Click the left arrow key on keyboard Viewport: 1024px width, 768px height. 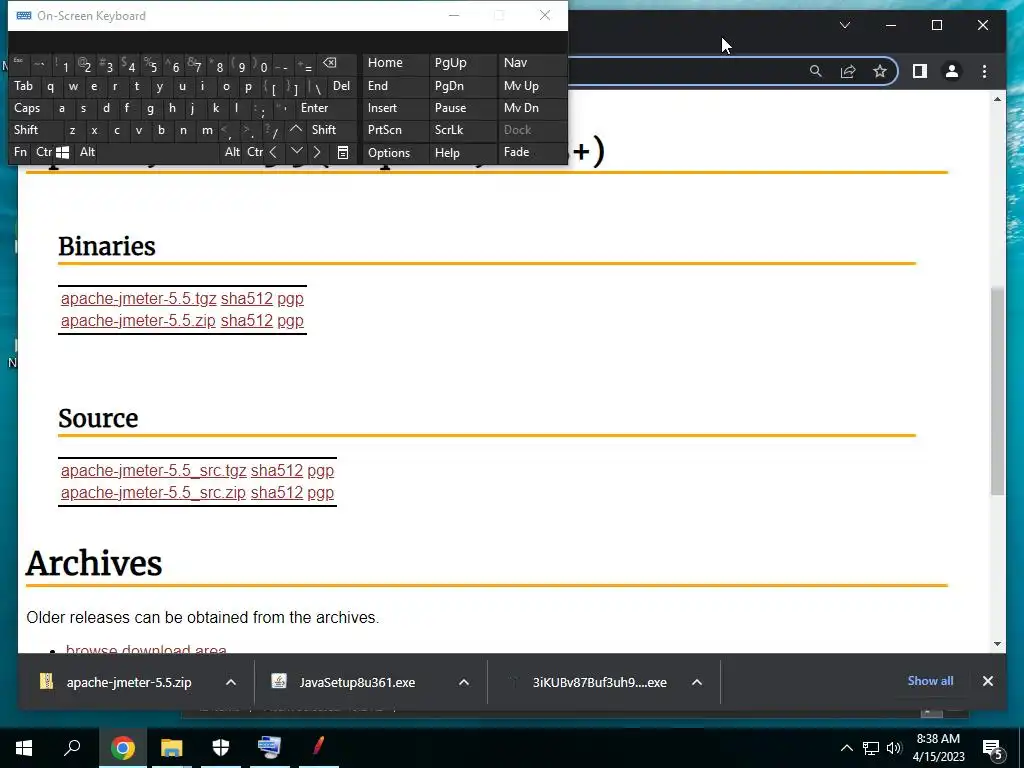(x=273, y=152)
